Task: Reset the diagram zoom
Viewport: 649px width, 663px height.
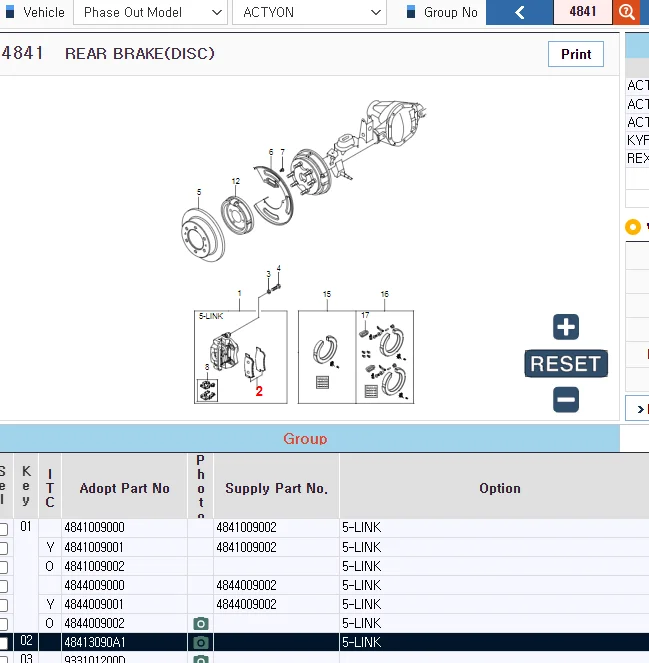Action: (566, 363)
